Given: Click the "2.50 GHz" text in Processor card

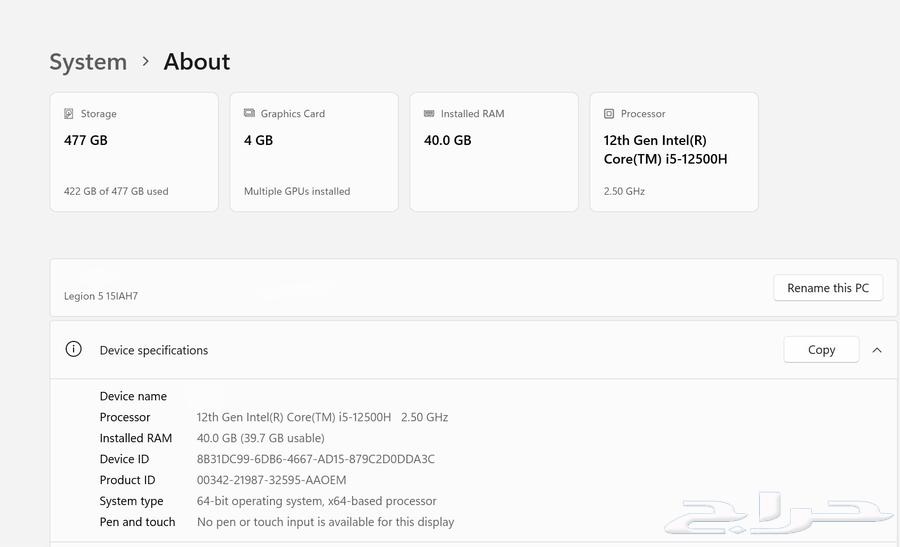Looking at the screenshot, I should pos(624,191).
